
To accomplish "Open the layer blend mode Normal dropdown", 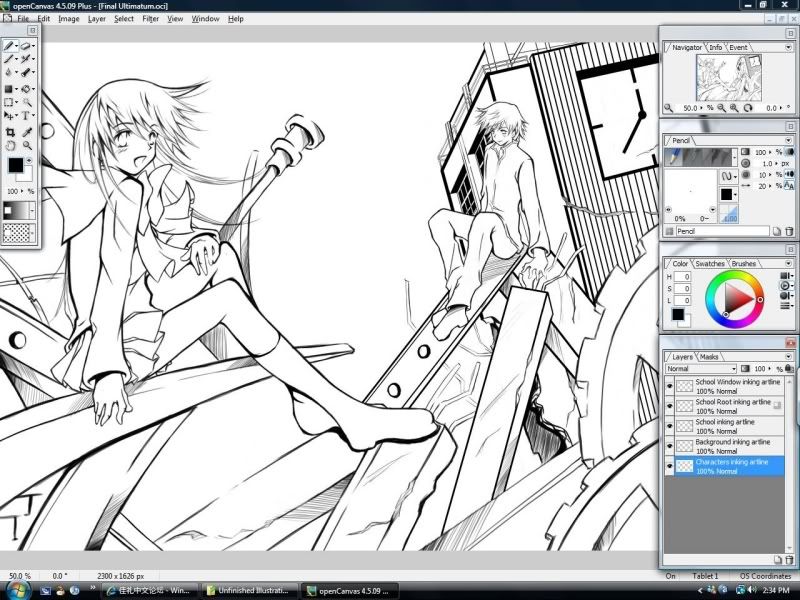I will point(701,368).
